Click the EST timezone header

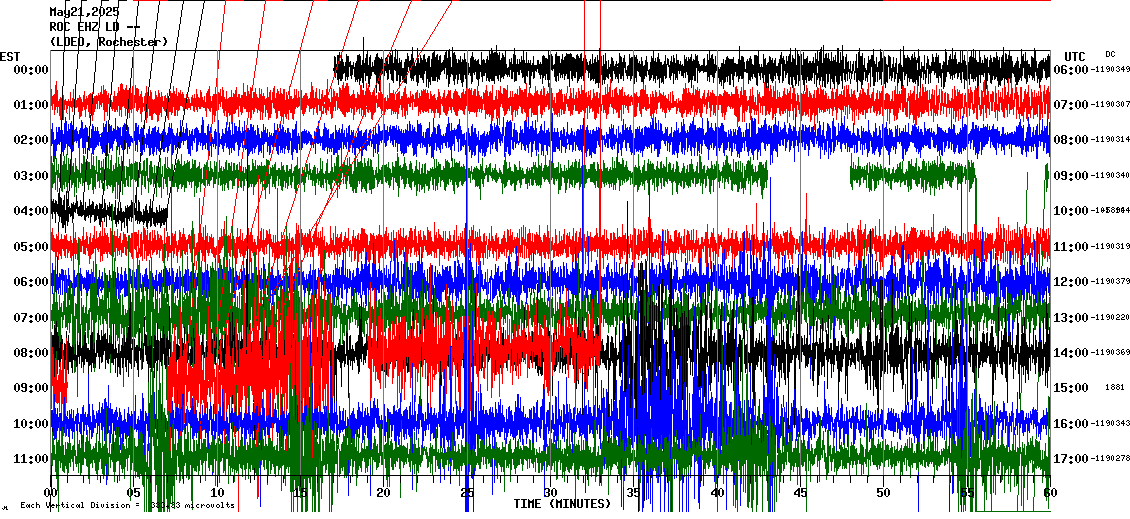click(x=10, y=55)
